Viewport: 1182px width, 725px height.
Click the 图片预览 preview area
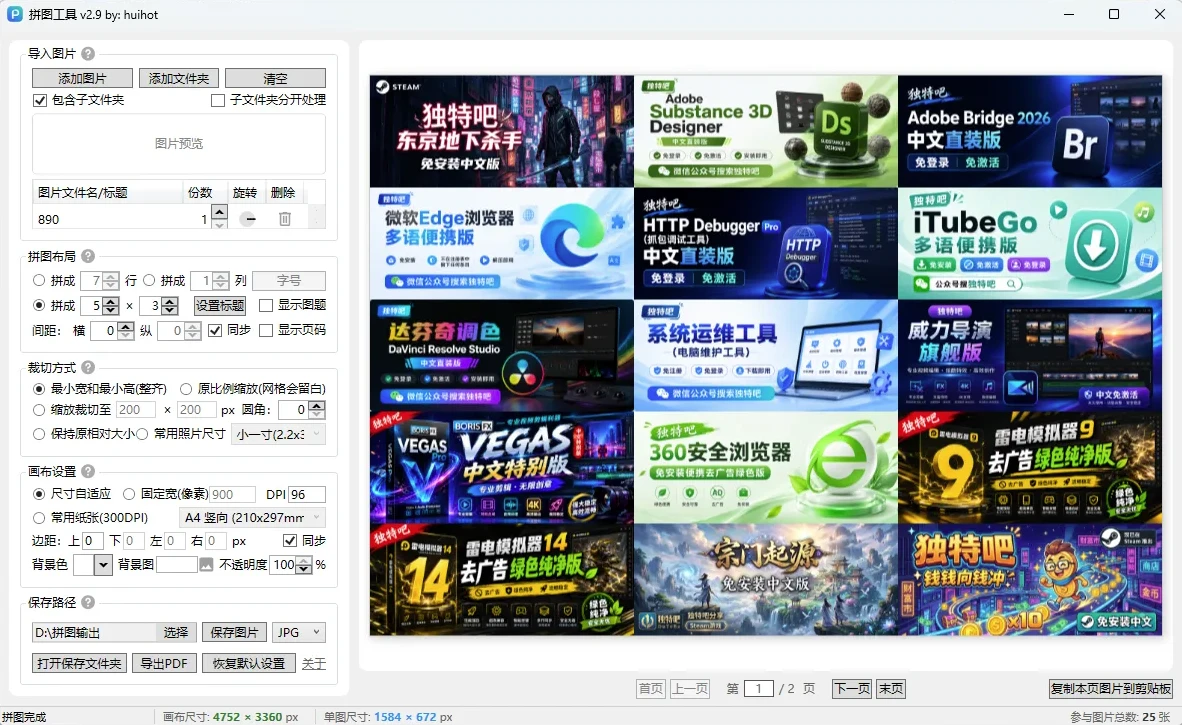[179, 143]
